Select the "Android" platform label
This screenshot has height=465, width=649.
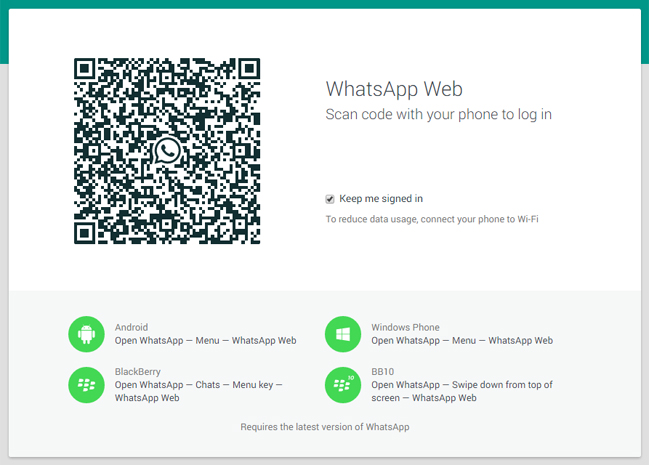(131, 327)
